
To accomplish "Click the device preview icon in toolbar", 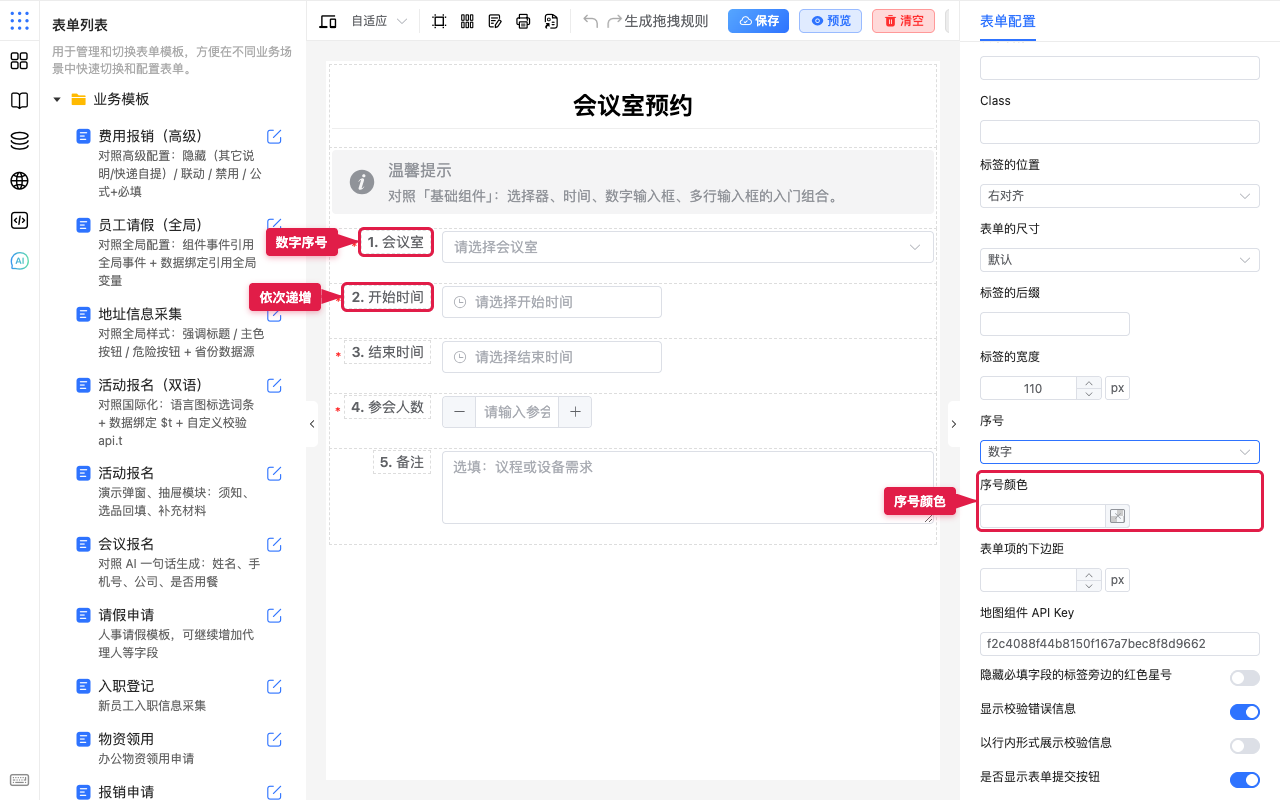I will pyautogui.click(x=328, y=21).
